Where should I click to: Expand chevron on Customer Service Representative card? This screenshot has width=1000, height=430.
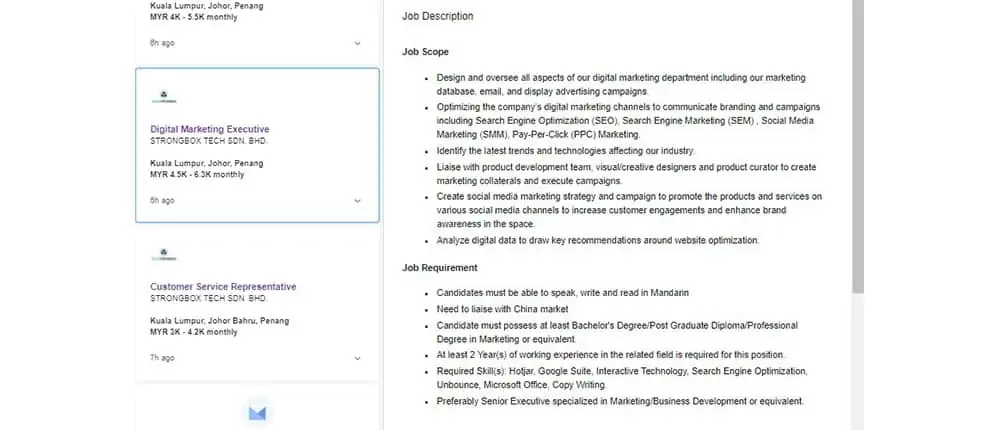click(358, 357)
